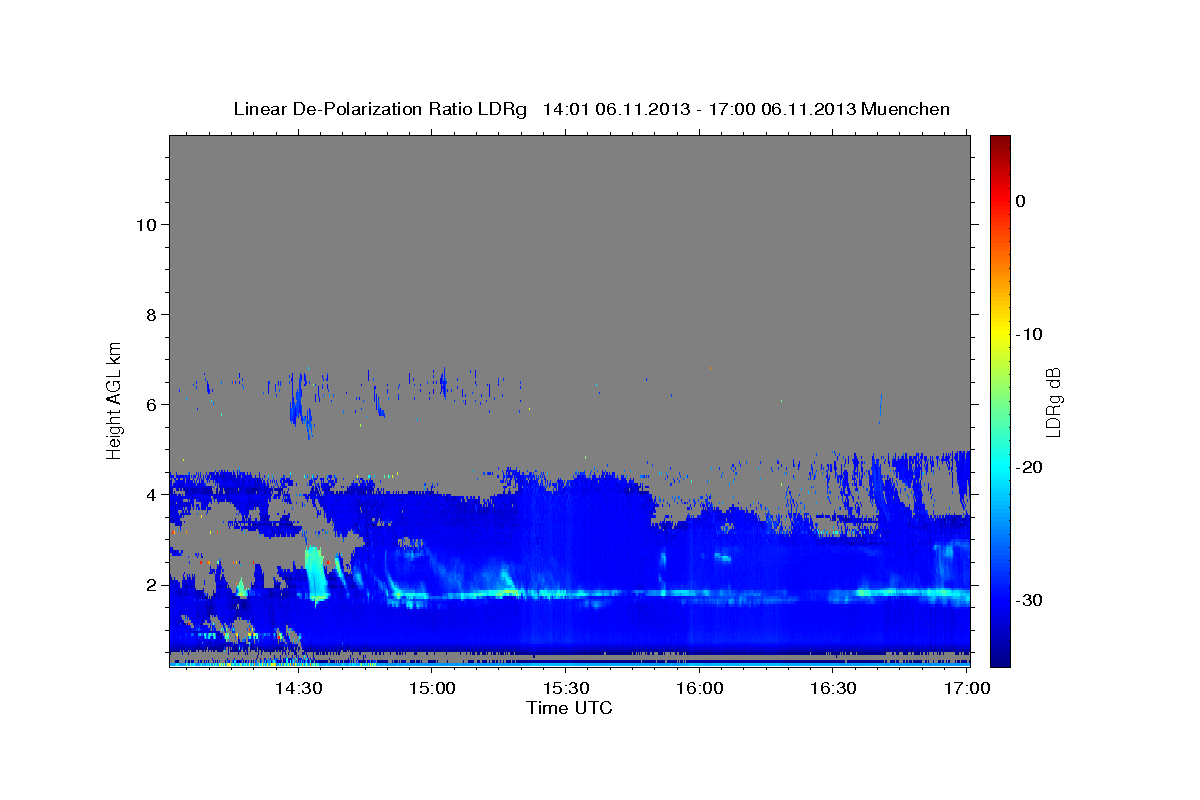Click the high cloud streak near 6 km at 14:30

[x=298, y=400]
